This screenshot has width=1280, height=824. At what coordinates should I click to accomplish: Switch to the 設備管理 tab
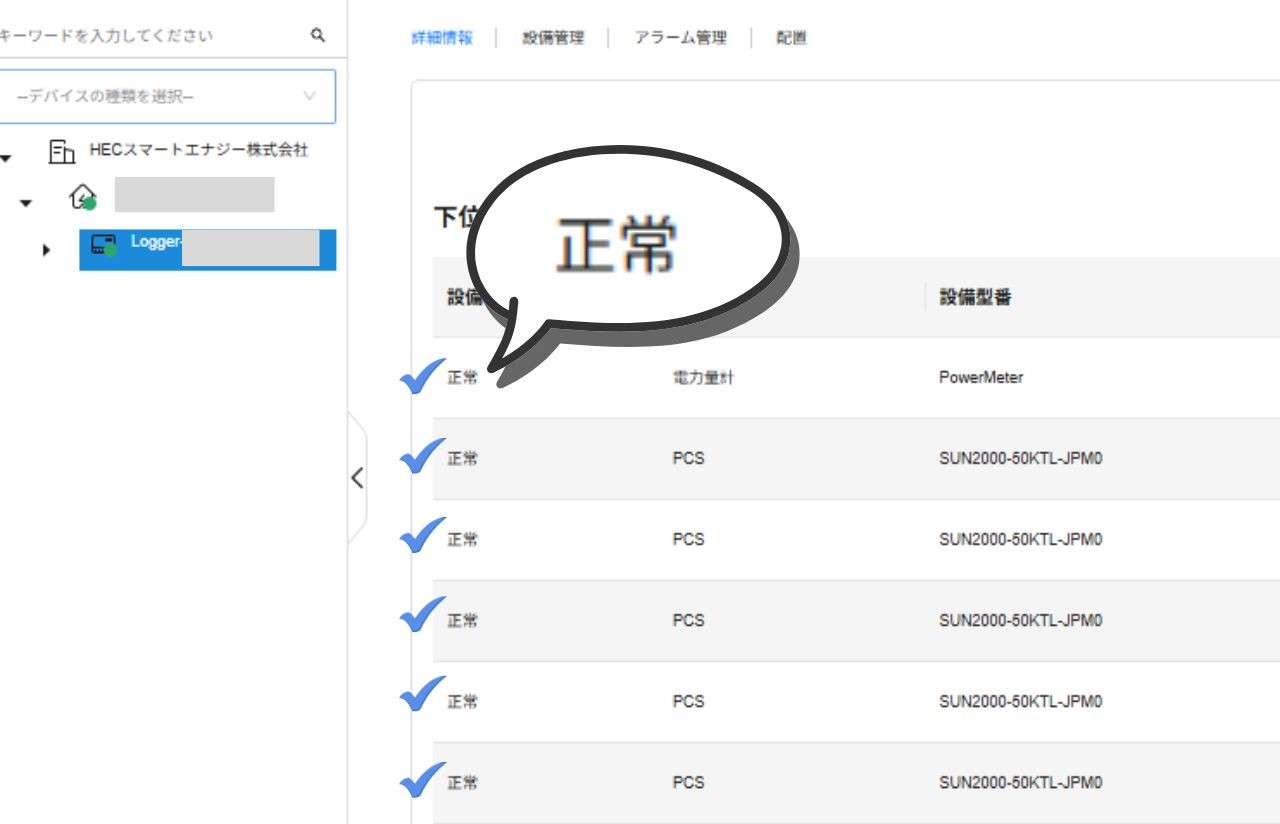tap(552, 38)
